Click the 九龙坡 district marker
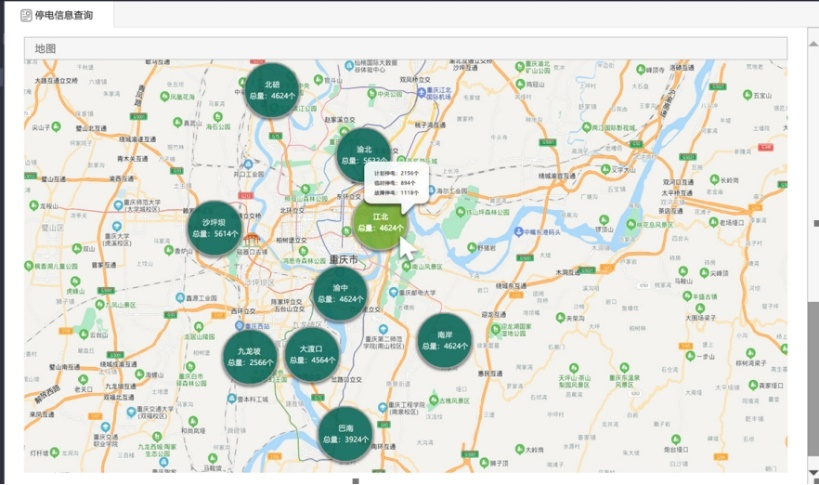This screenshot has width=819, height=485. pos(249,358)
